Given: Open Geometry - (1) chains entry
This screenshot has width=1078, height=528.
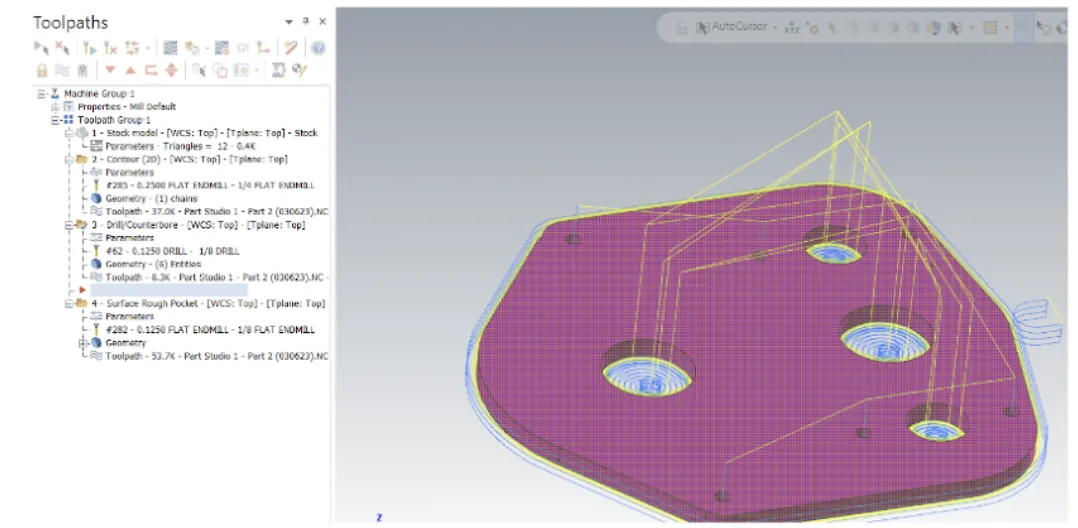Looking at the screenshot, I should click(151, 199).
